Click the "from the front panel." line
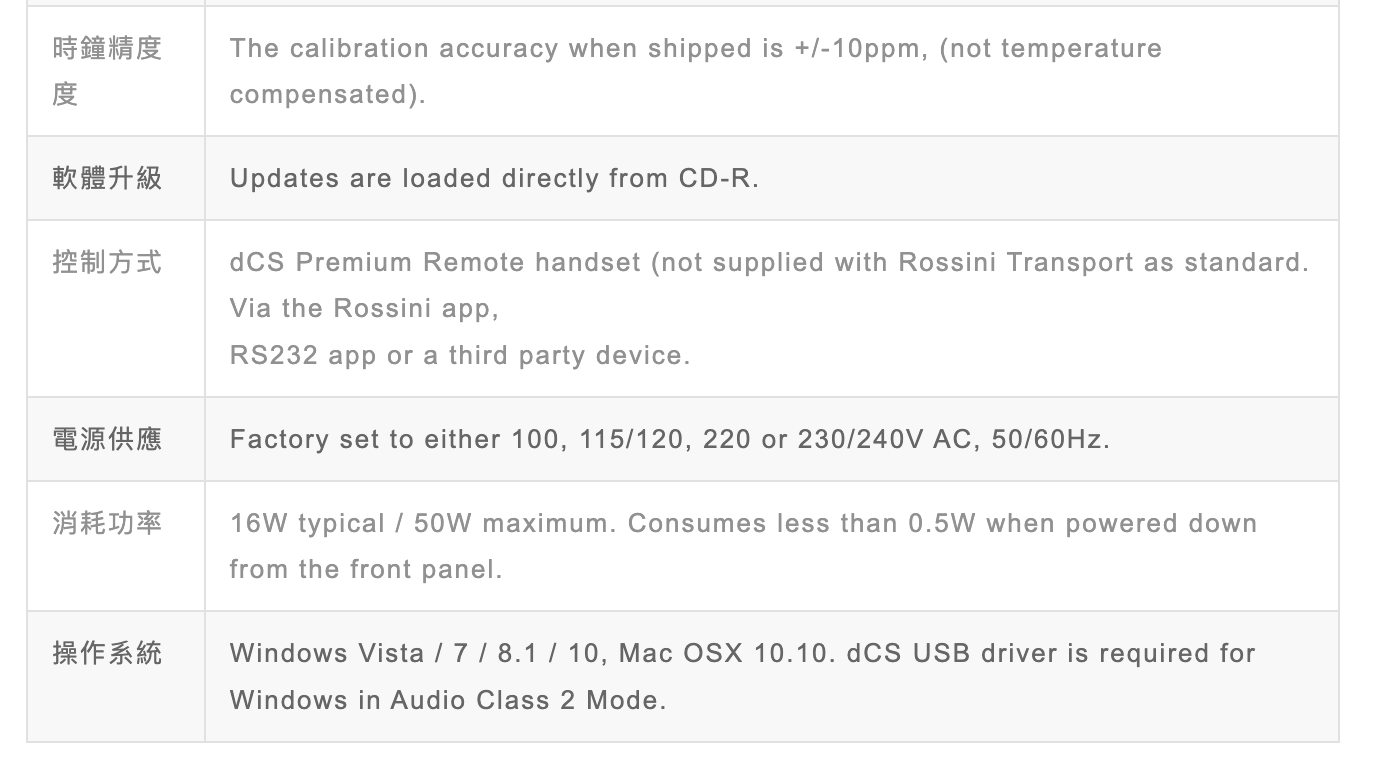 [x=366, y=570]
